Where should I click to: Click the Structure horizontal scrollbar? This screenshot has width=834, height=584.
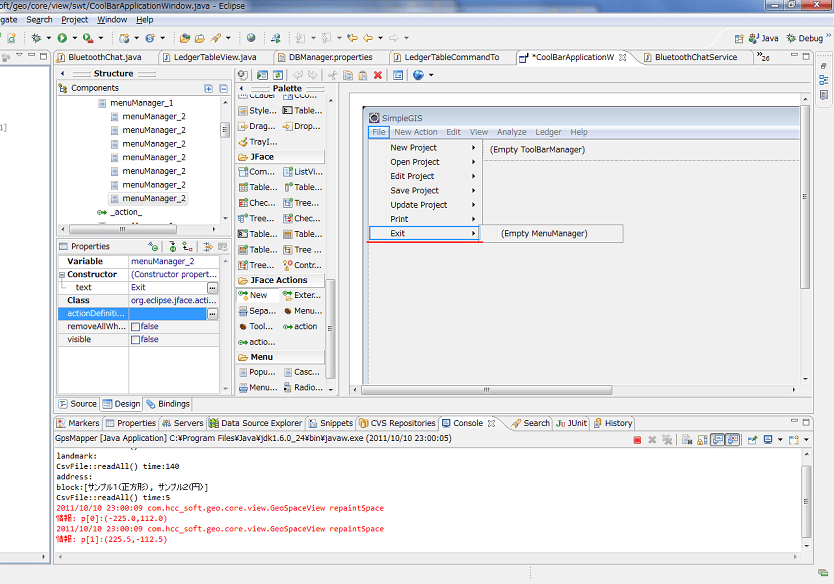[122, 229]
